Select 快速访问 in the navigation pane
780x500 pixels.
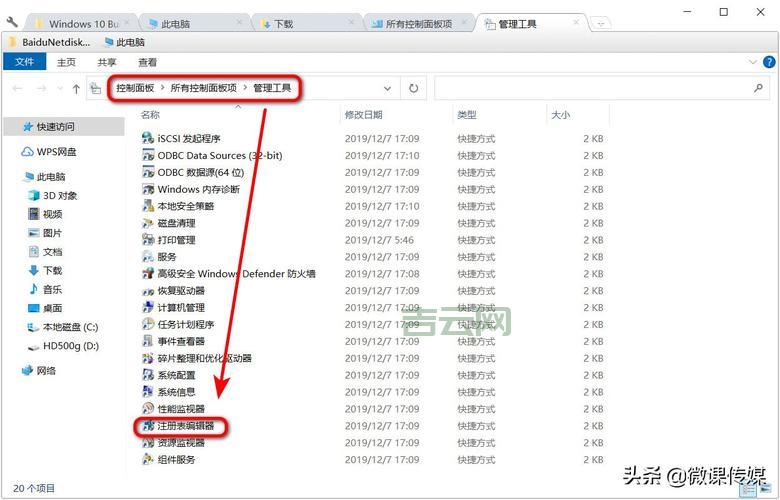coord(64,126)
